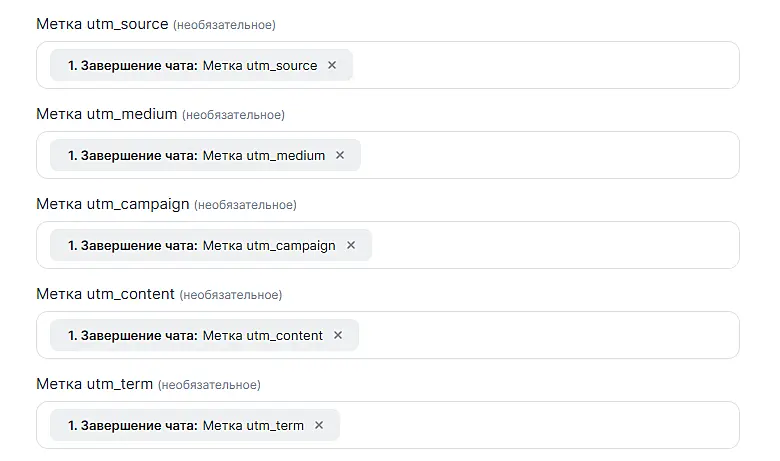Clear the utm_content tag via its X icon
Viewport: 780px width, 461px height.
tap(338, 335)
